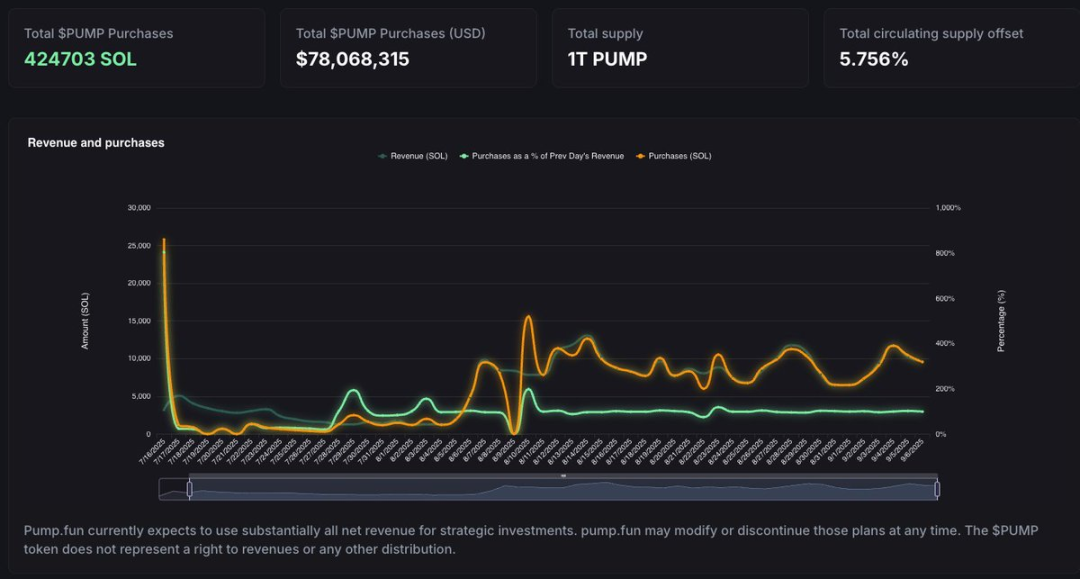Click the small grip handle above the range slider
Screen dimensions: 1080x579
tap(563, 476)
